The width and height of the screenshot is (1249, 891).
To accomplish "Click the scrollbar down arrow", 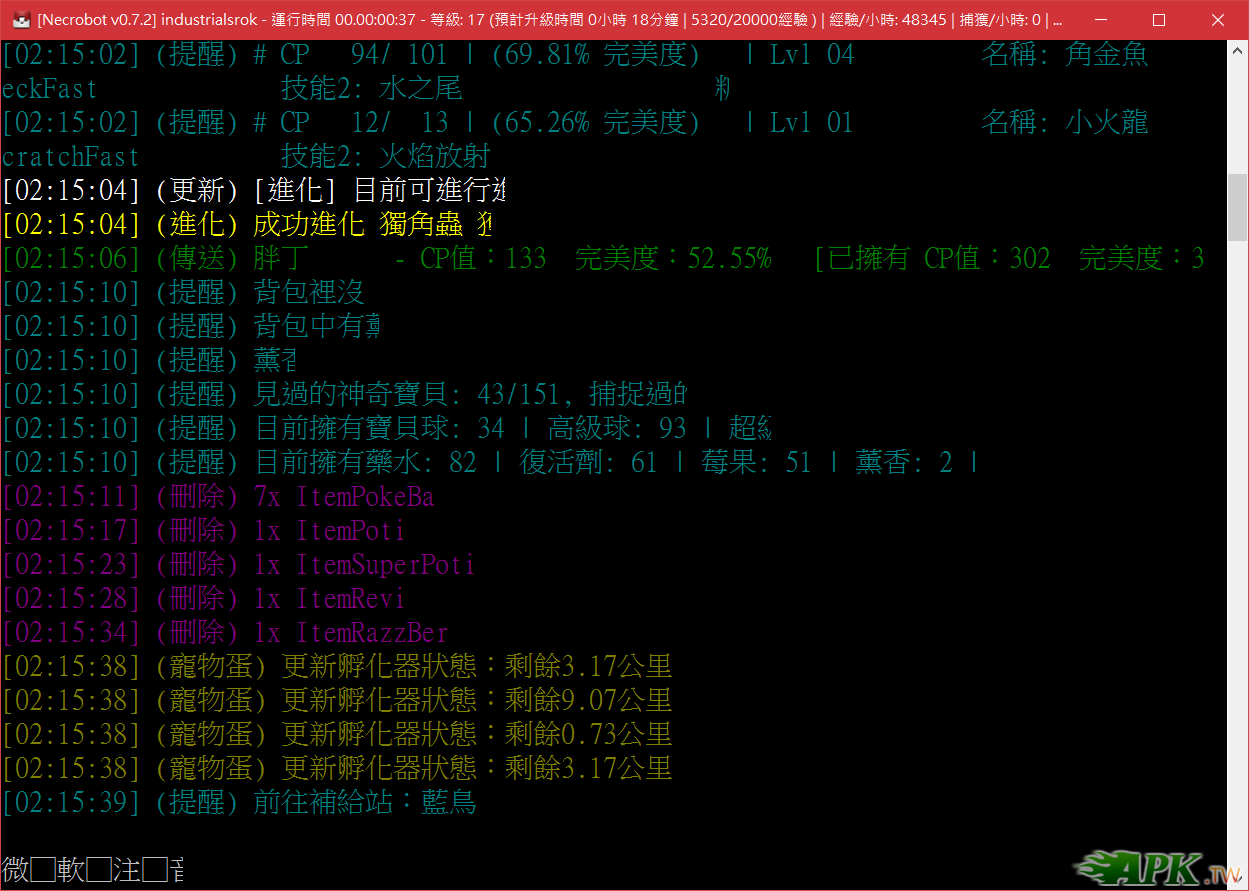I will pos(1238,879).
